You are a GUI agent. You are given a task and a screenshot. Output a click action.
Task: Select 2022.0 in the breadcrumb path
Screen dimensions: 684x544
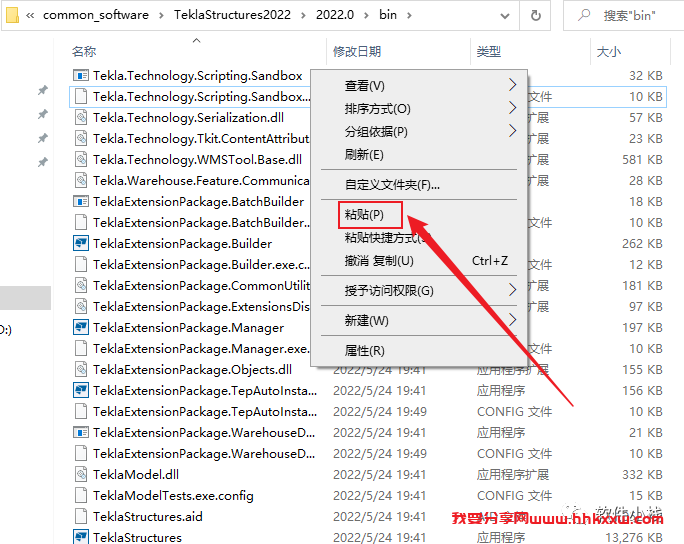click(x=335, y=15)
